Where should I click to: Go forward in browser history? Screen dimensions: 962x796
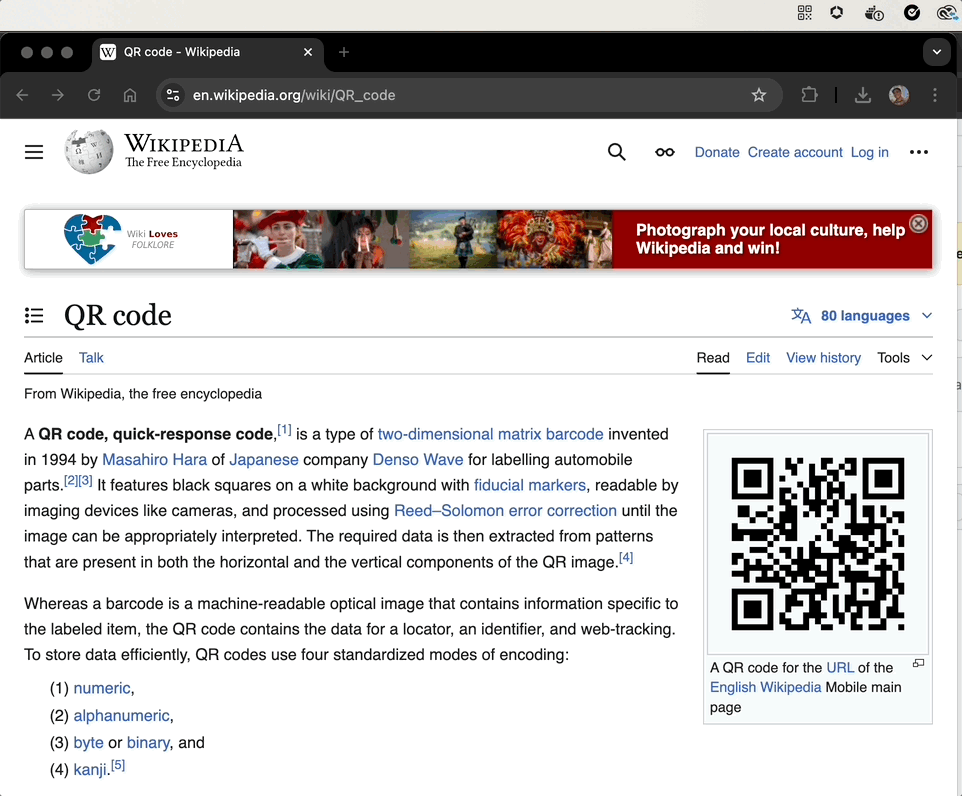(x=58, y=95)
